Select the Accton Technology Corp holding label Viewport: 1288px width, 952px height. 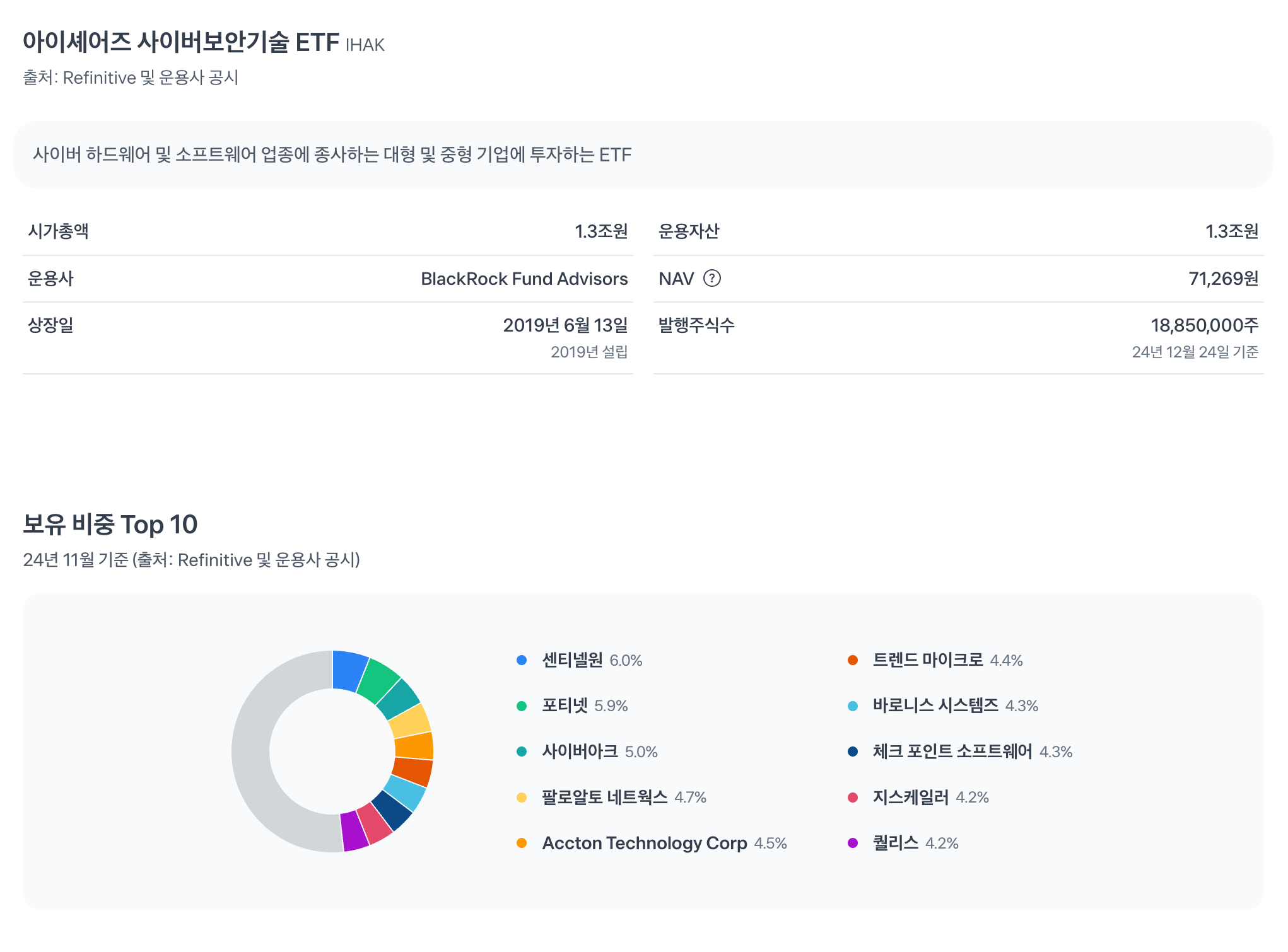(645, 843)
